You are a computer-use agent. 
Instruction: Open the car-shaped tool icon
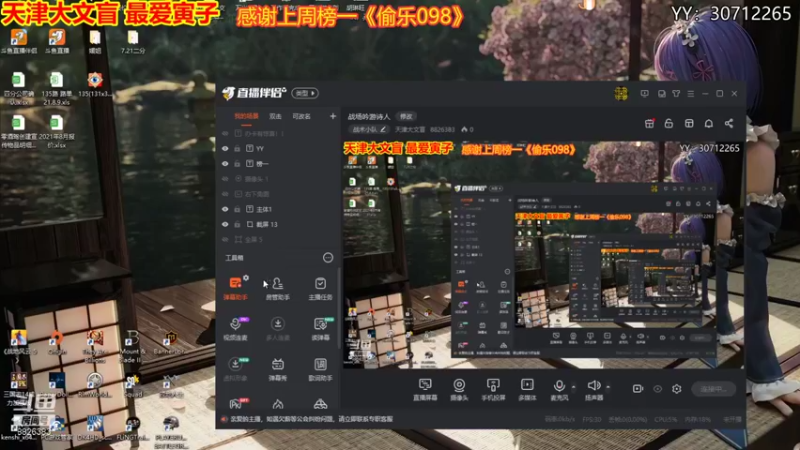320,404
